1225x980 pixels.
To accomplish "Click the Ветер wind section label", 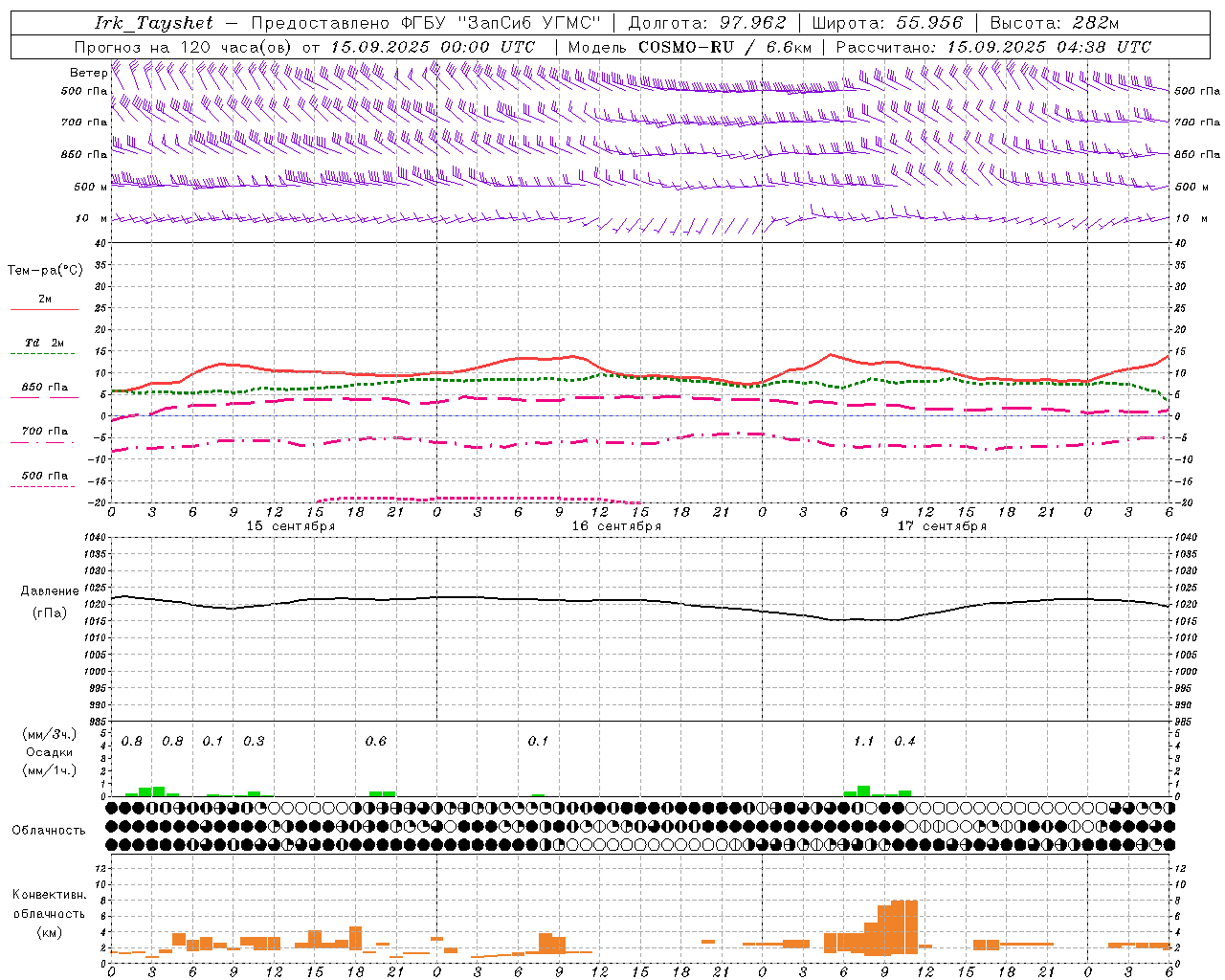I will coord(88,73).
